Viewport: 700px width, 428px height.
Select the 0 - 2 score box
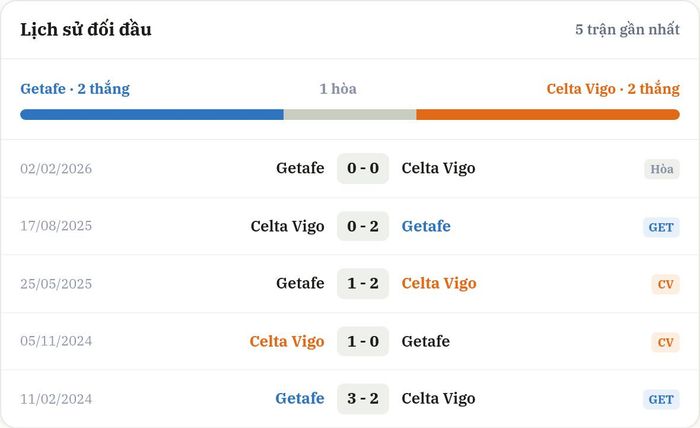(x=363, y=226)
